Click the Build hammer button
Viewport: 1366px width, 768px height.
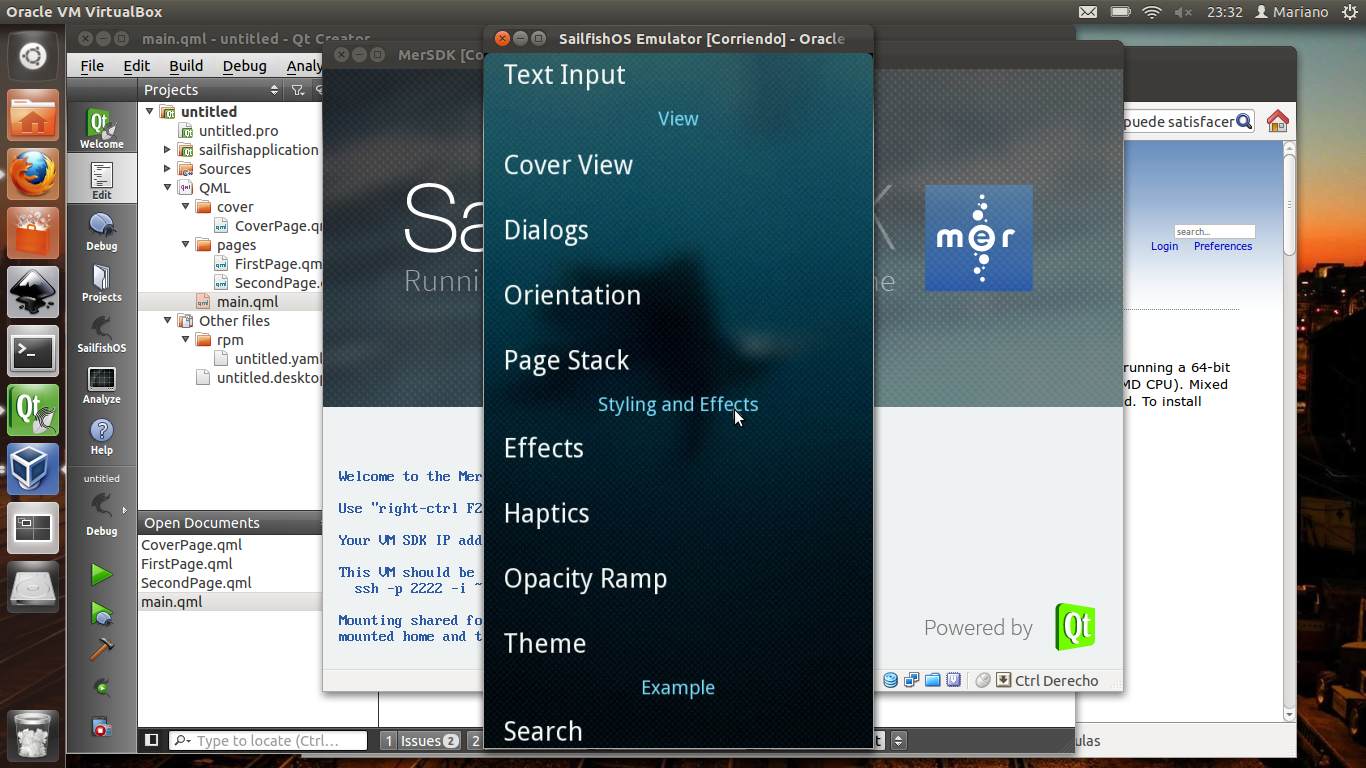[x=101, y=649]
